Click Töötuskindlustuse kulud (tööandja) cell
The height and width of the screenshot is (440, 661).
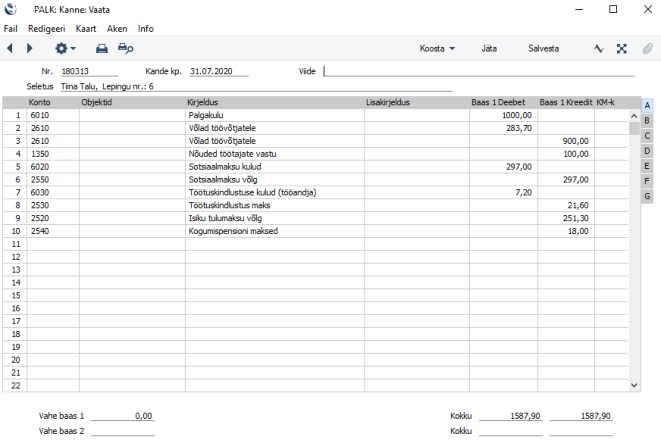tap(275, 193)
